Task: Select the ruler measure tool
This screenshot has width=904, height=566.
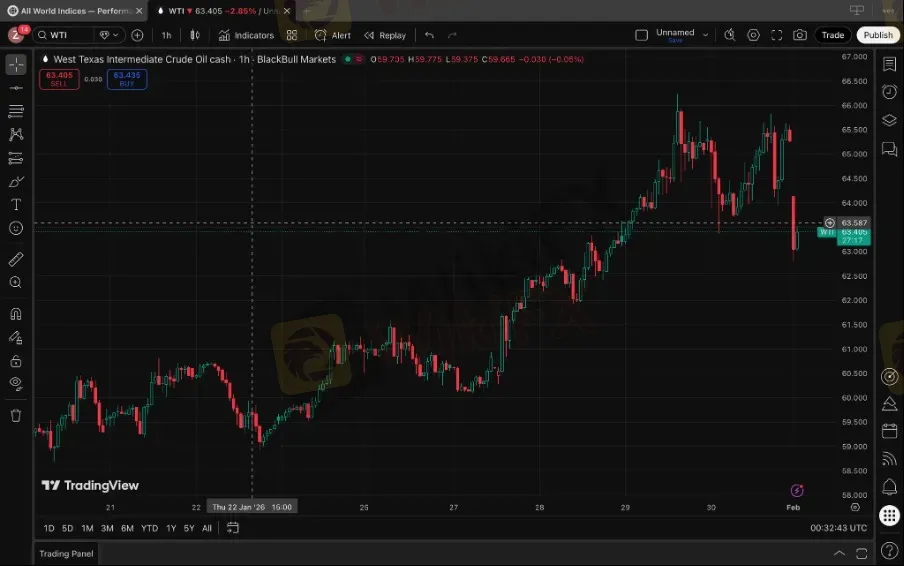Action: (16, 259)
